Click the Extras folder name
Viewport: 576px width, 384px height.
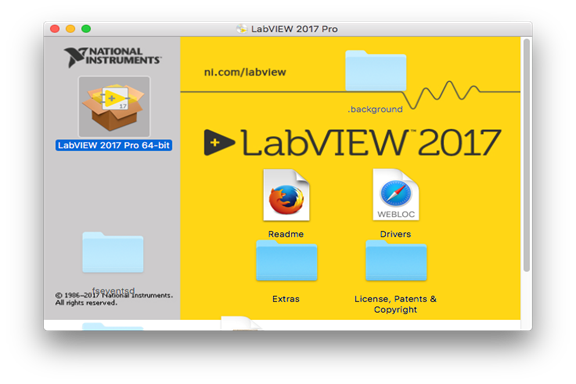[286, 299]
